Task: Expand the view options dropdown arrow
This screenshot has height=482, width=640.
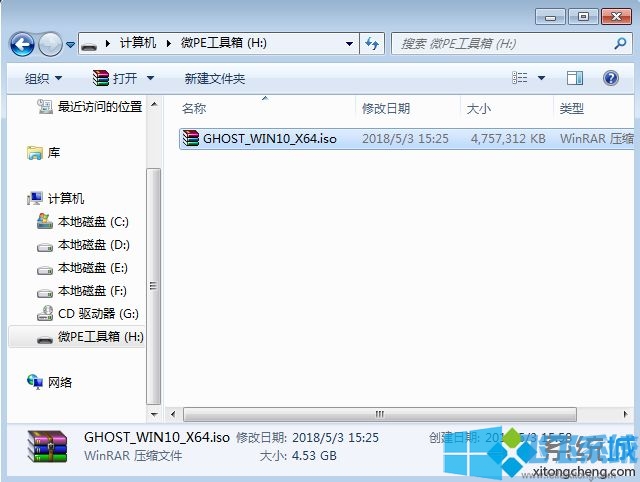Action: [x=542, y=78]
